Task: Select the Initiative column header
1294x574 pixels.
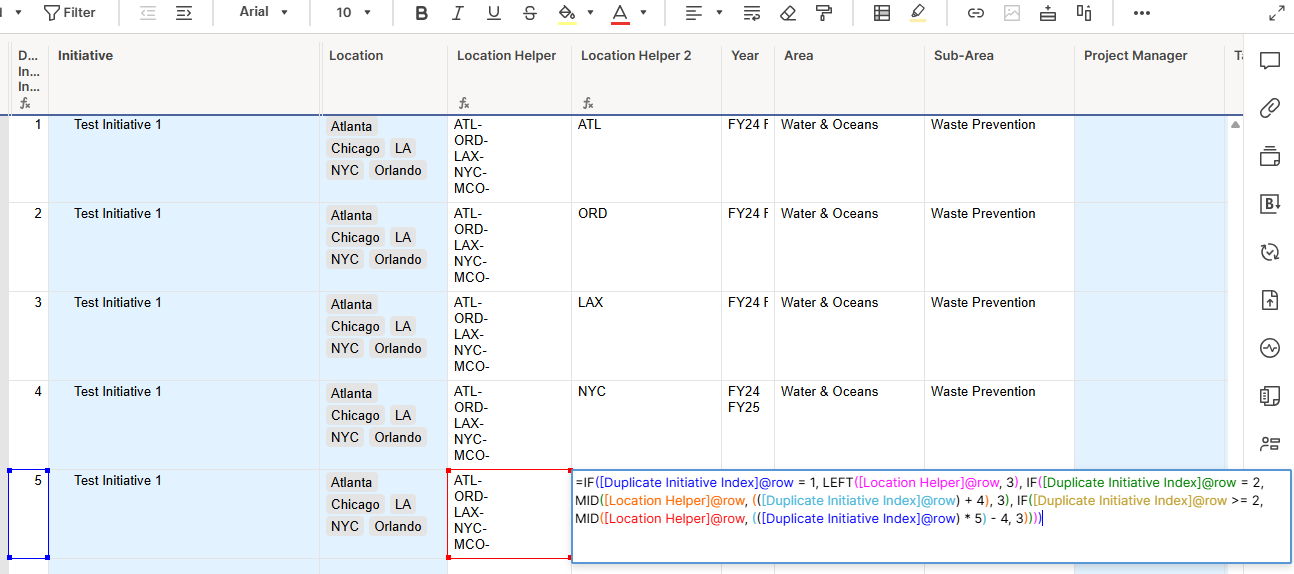Action: pyautogui.click(x=185, y=78)
